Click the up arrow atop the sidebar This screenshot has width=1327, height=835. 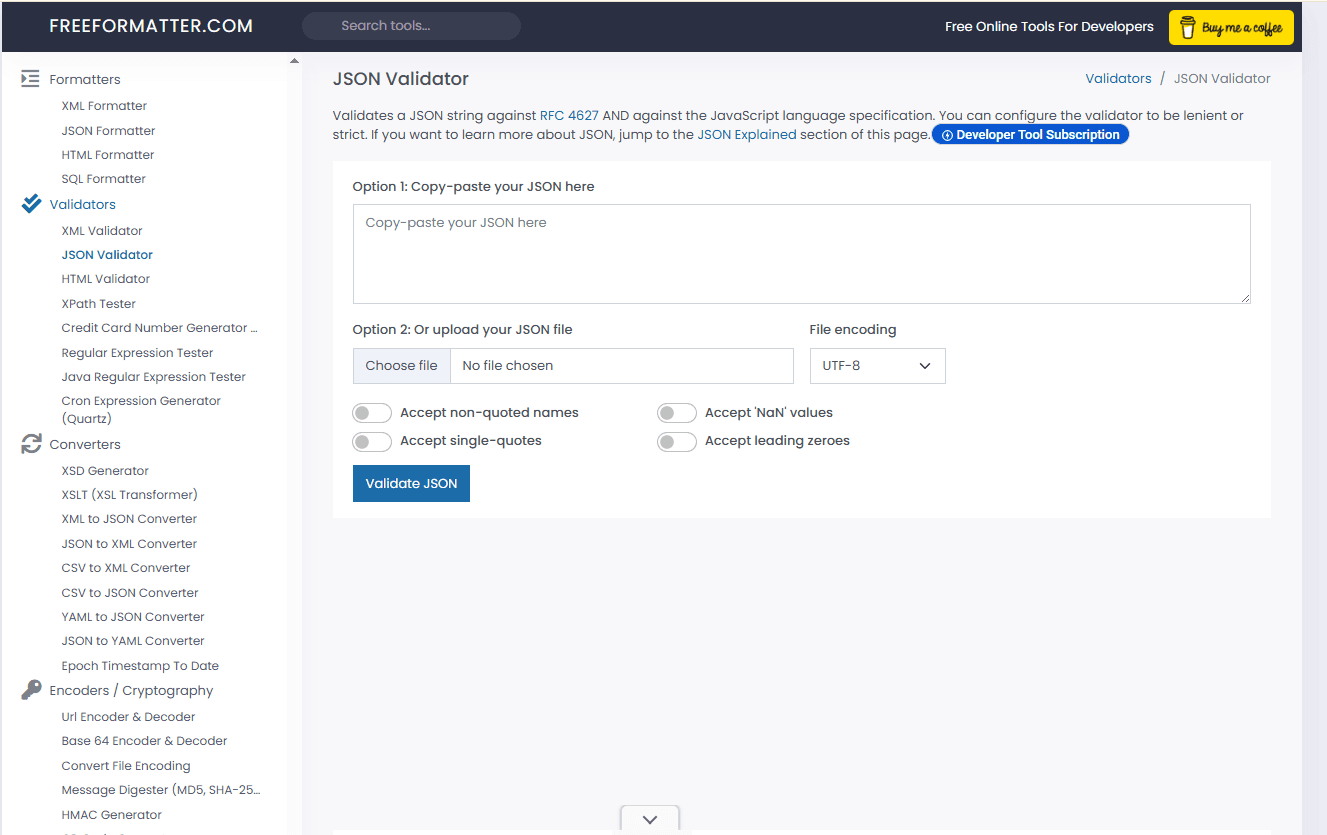point(294,59)
